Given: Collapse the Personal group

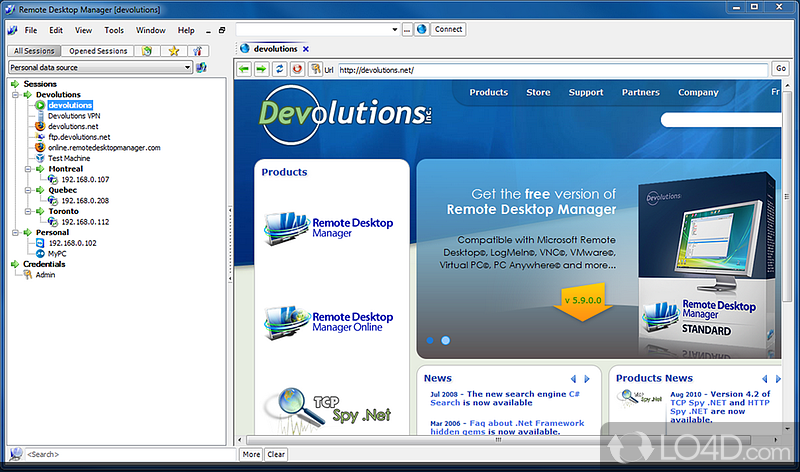Looking at the screenshot, I should click(15, 233).
